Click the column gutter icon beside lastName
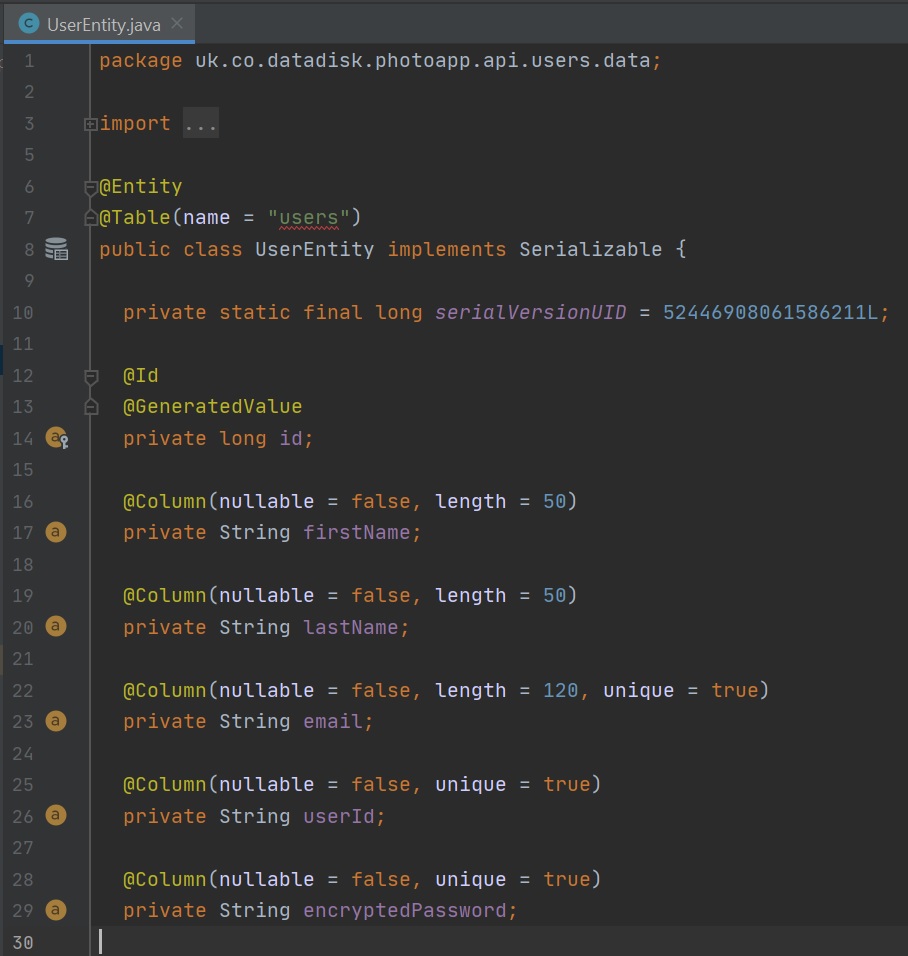908x956 pixels. click(56, 627)
